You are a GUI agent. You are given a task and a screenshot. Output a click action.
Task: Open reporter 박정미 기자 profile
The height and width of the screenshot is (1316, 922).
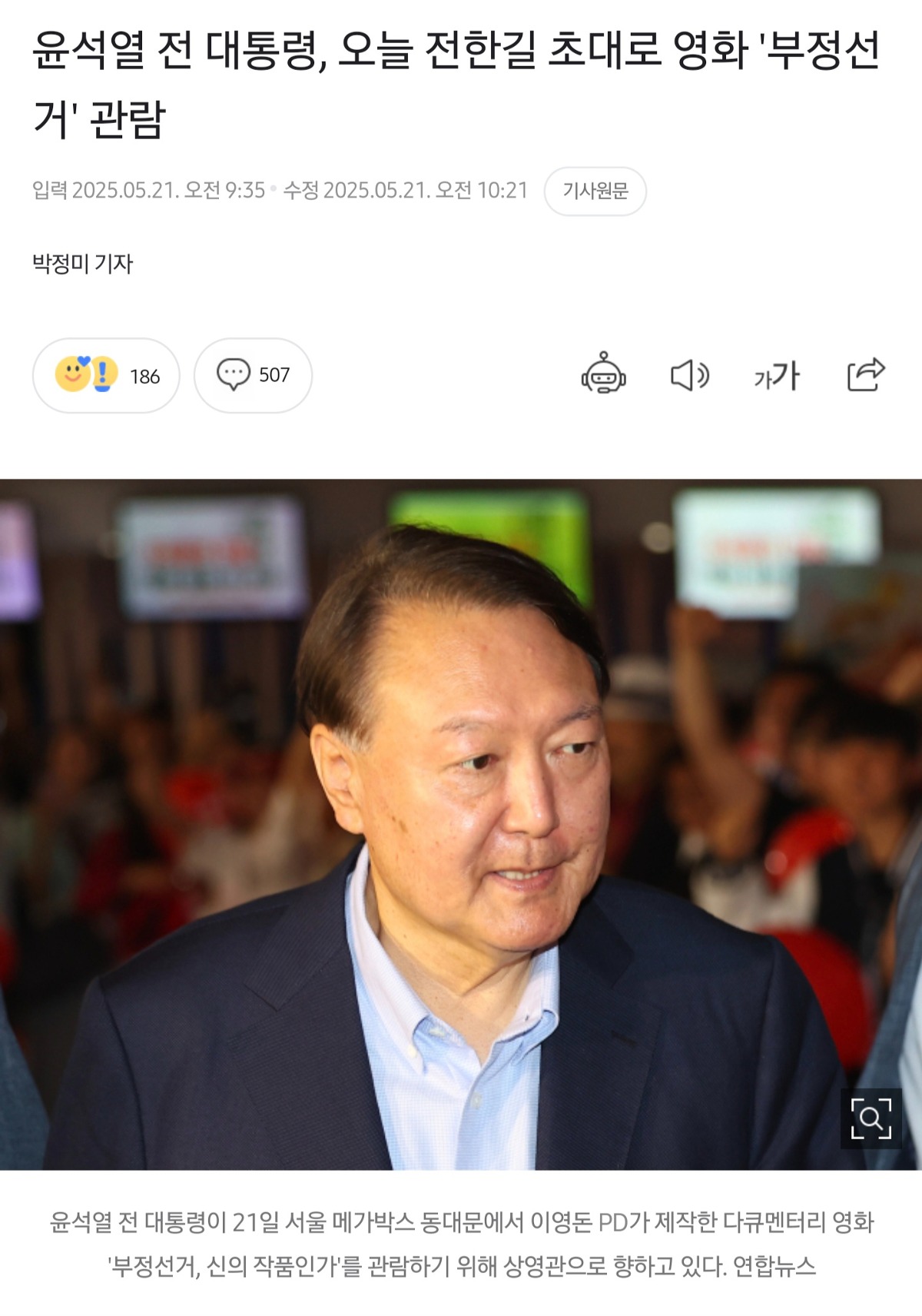point(83,264)
